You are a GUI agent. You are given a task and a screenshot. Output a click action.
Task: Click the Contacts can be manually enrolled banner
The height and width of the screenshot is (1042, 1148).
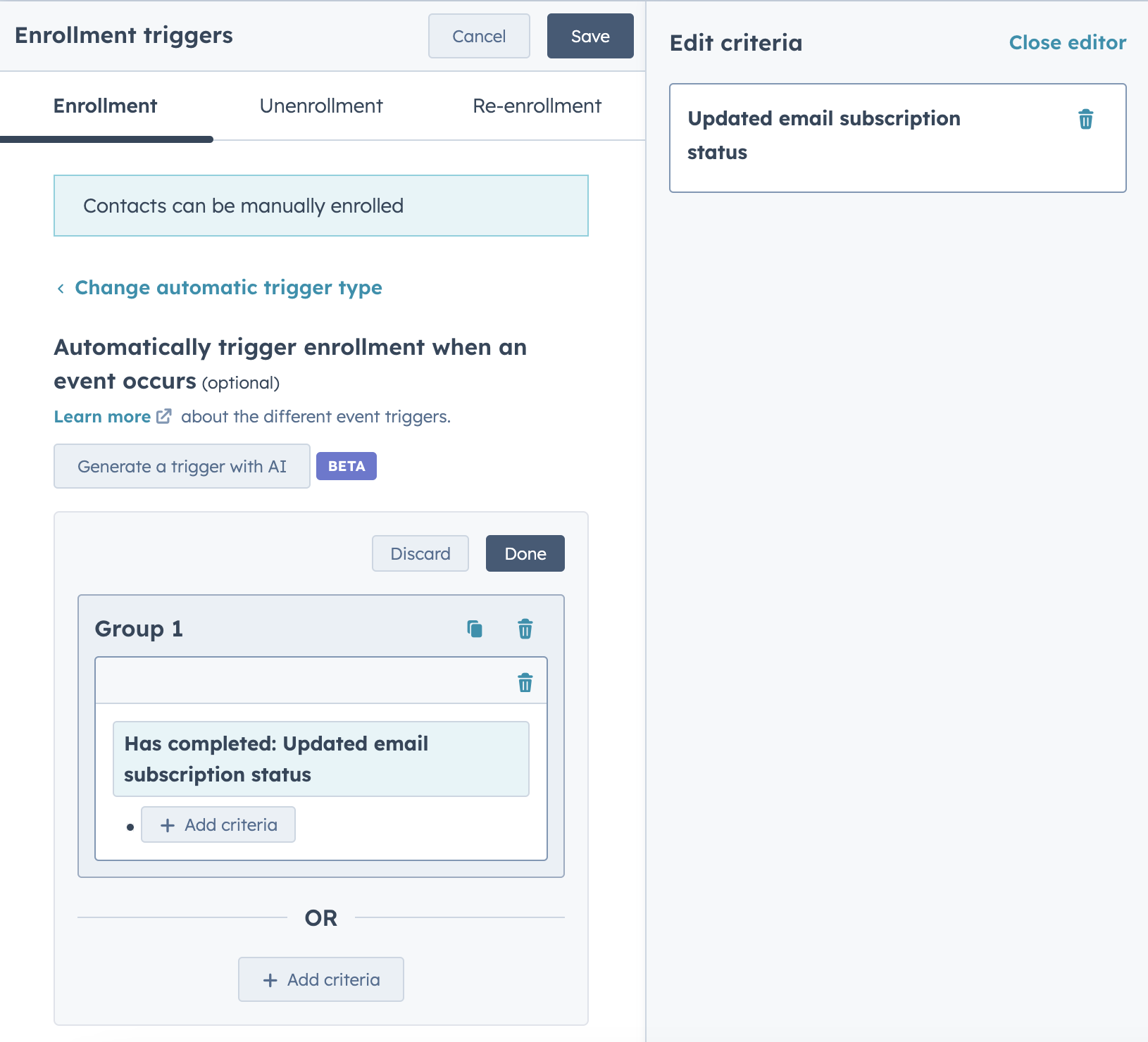321,206
